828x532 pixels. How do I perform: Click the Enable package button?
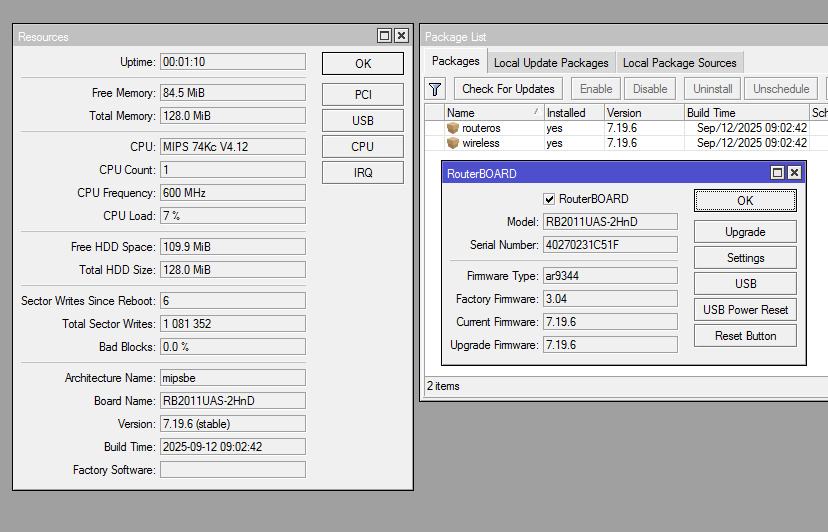(x=596, y=89)
